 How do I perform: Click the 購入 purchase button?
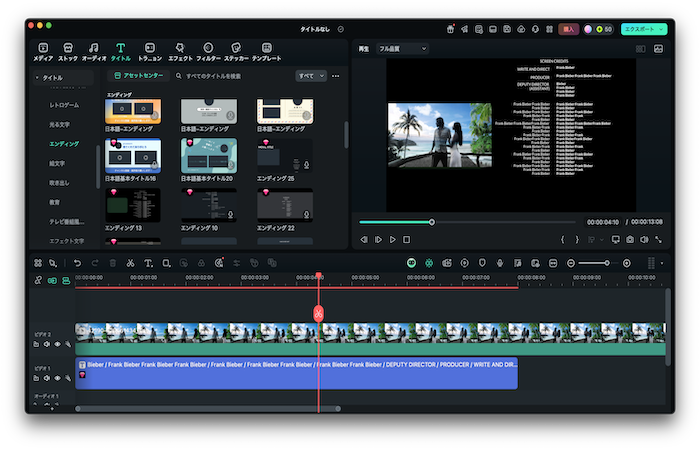(568, 29)
